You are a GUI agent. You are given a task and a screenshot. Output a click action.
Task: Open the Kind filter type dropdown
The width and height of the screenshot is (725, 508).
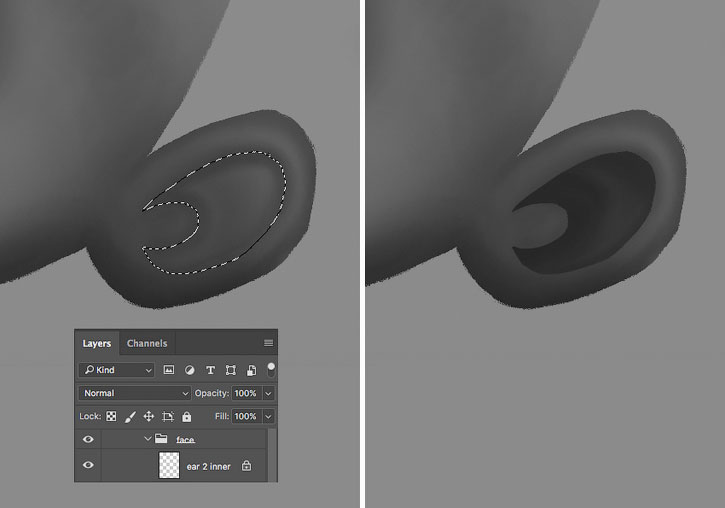117,370
